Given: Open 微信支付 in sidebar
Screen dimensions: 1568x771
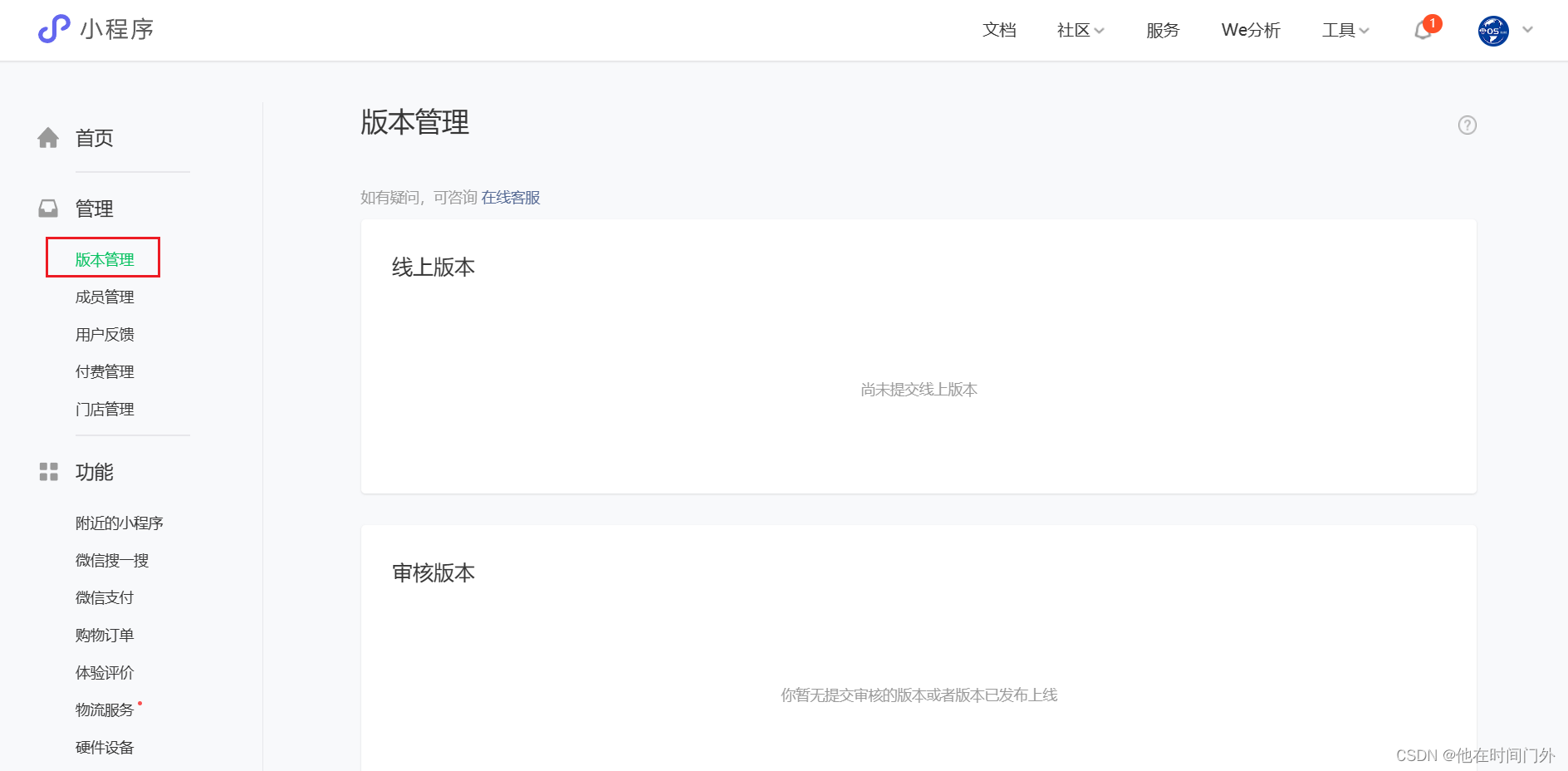Looking at the screenshot, I should pyautogui.click(x=105, y=597).
